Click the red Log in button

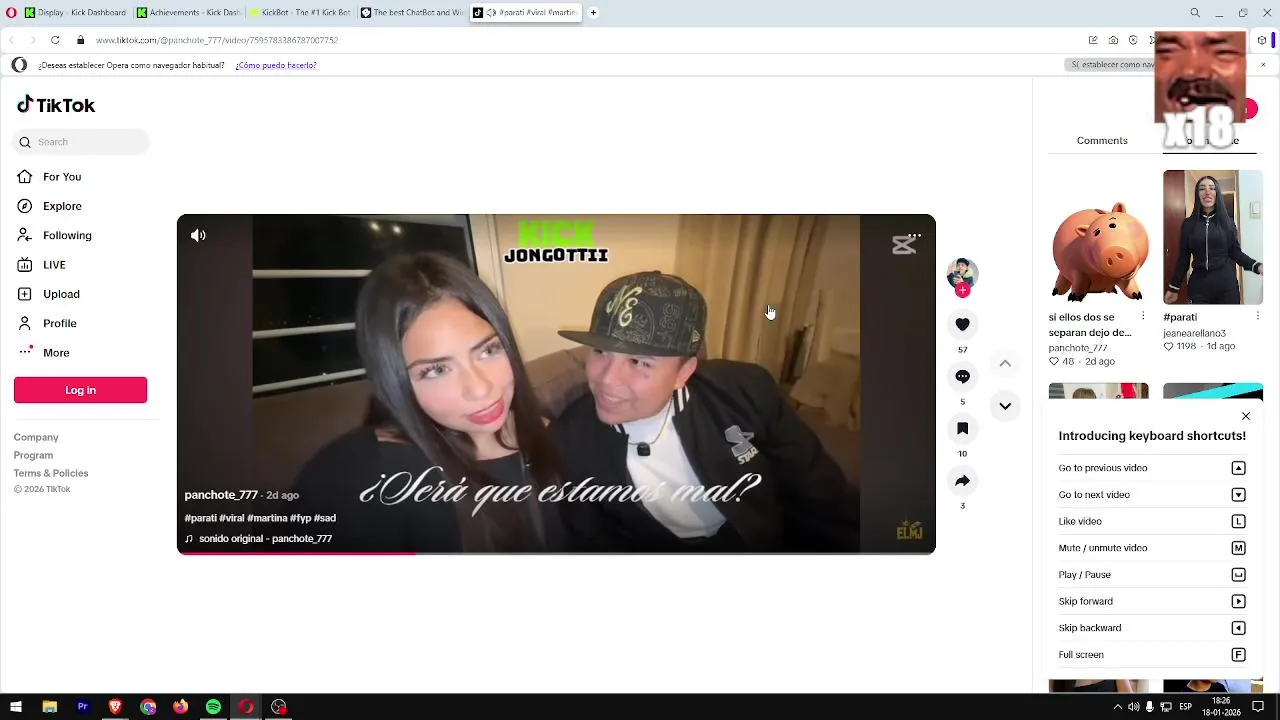[x=80, y=390]
